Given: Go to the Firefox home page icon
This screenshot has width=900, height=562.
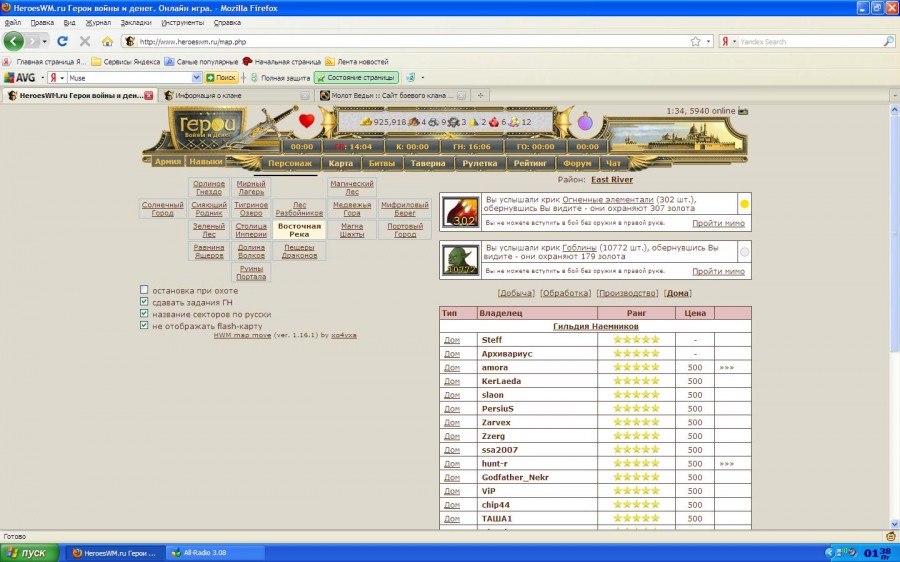Looking at the screenshot, I should pyautogui.click(x=107, y=41).
